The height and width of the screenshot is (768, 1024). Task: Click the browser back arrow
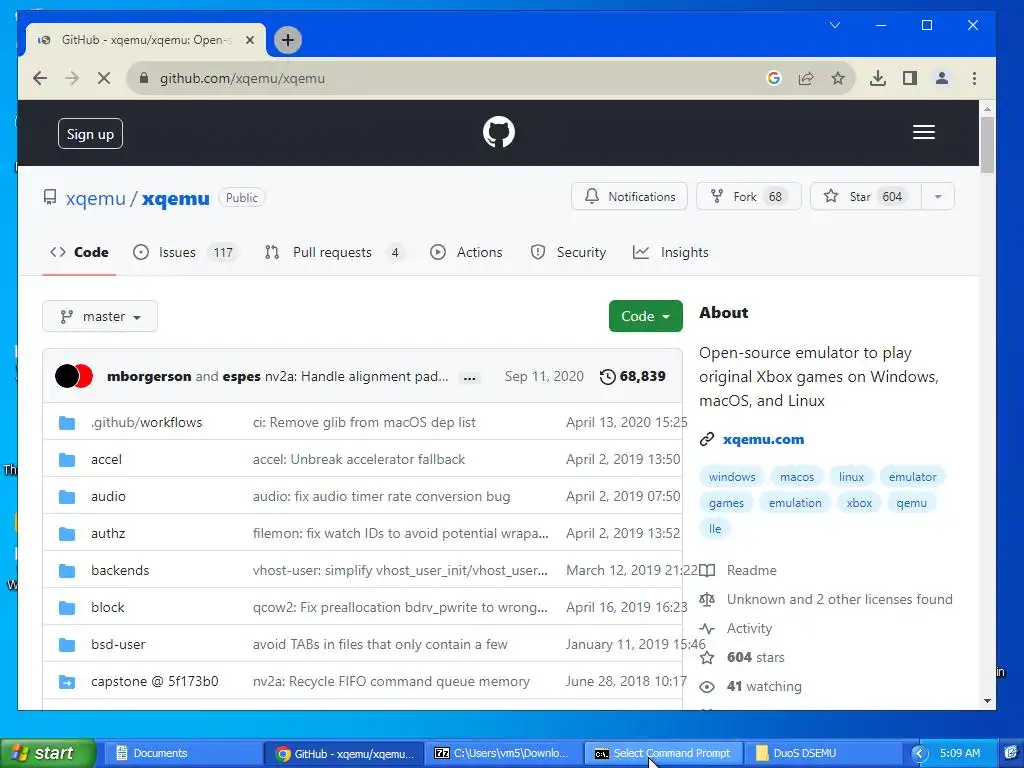tap(40, 78)
